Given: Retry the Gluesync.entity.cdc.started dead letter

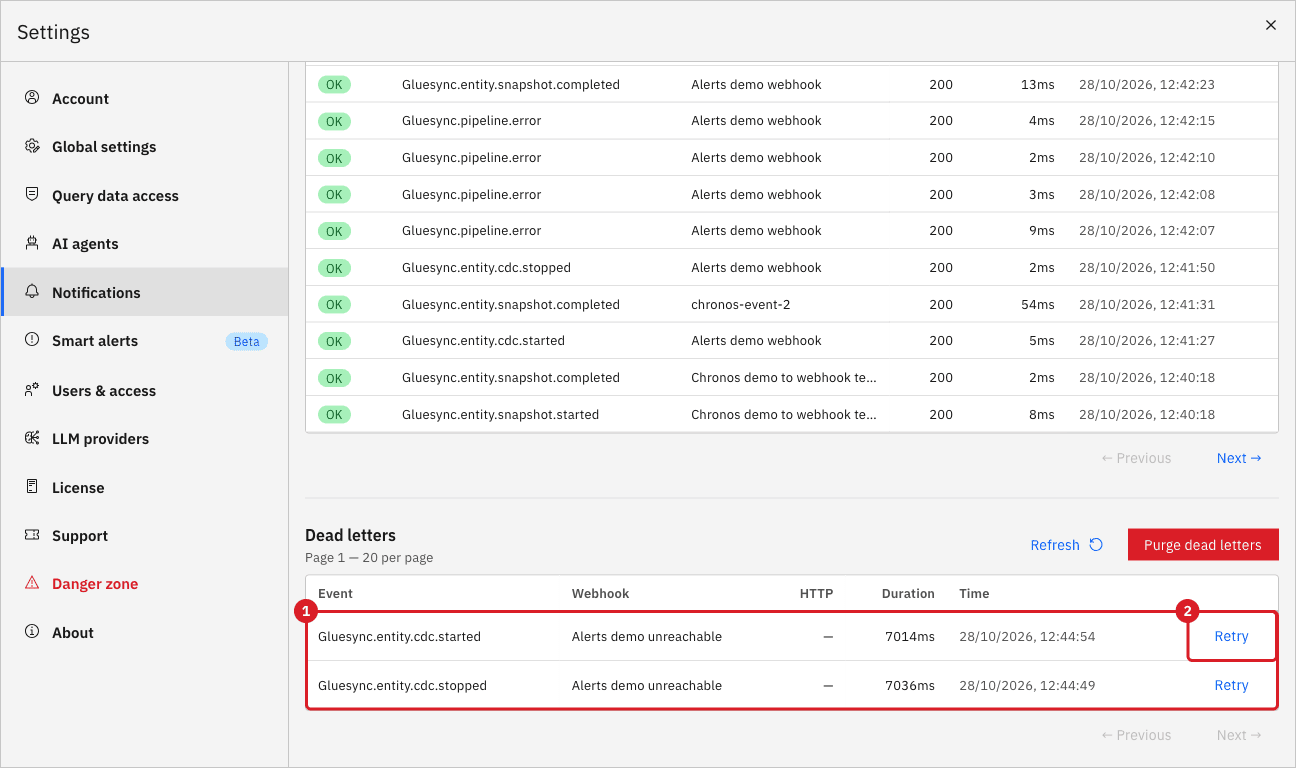Looking at the screenshot, I should [1231, 636].
